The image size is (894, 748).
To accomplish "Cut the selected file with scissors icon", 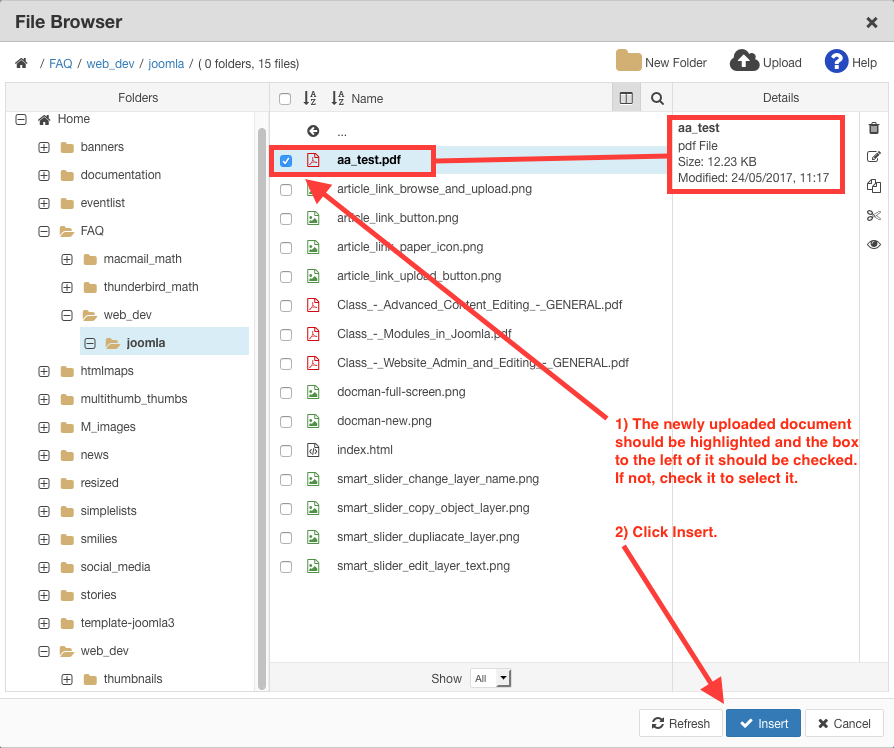I will tap(873, 216).
